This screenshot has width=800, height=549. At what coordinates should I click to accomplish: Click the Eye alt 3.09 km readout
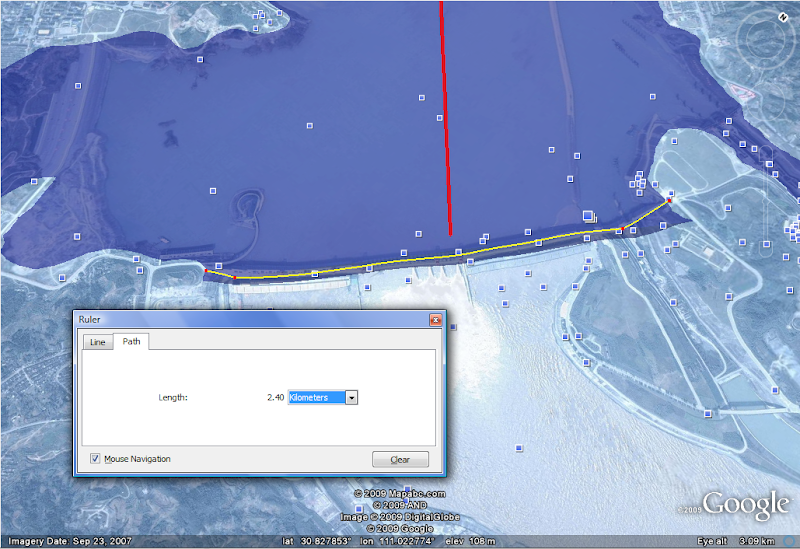pyautogui.click(x=736, y=541)
